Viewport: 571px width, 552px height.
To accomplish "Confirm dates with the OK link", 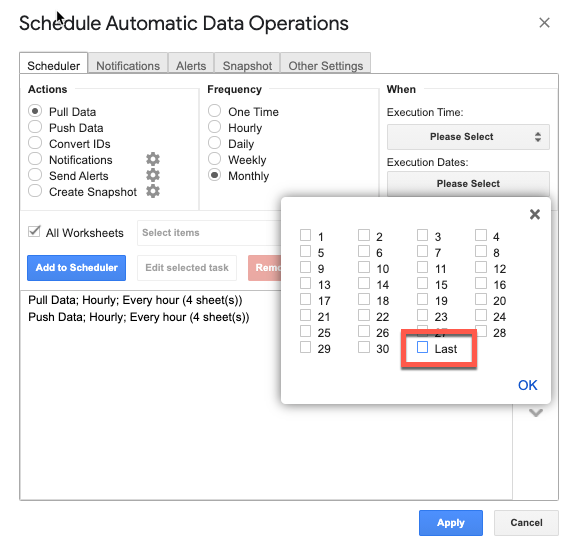I will click(527, 385).
